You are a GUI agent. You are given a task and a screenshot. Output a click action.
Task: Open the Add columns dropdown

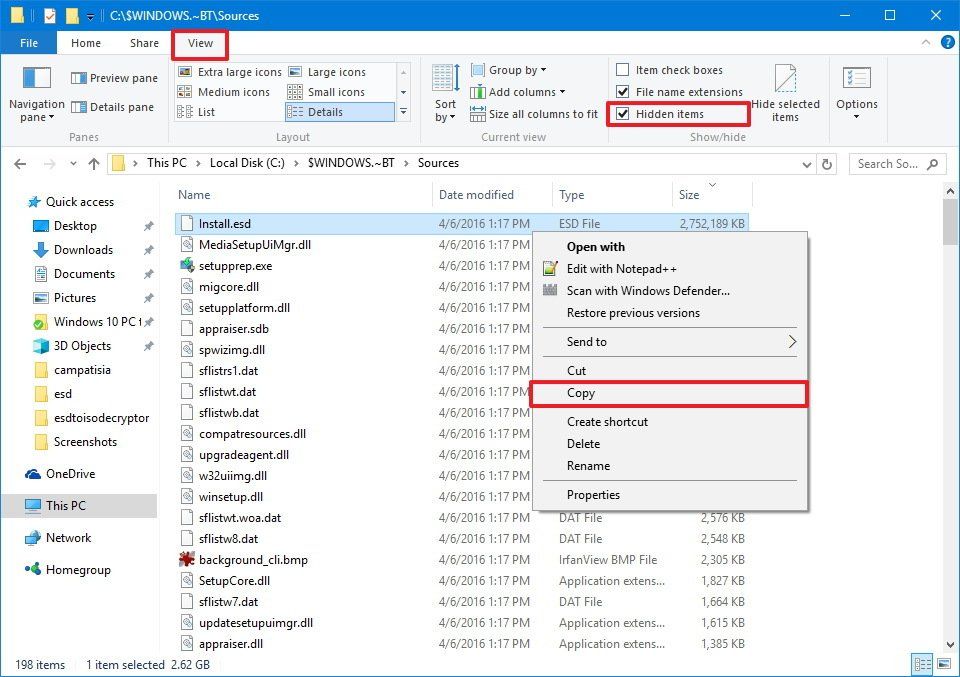pyautogui.click(x=515, y=91)
